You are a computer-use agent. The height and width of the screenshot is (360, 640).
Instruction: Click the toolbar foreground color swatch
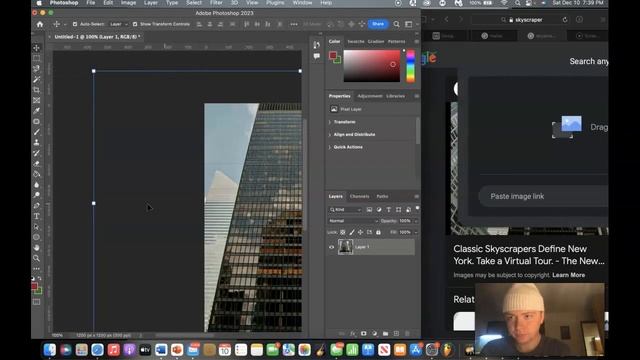click(x=35, y=286)
